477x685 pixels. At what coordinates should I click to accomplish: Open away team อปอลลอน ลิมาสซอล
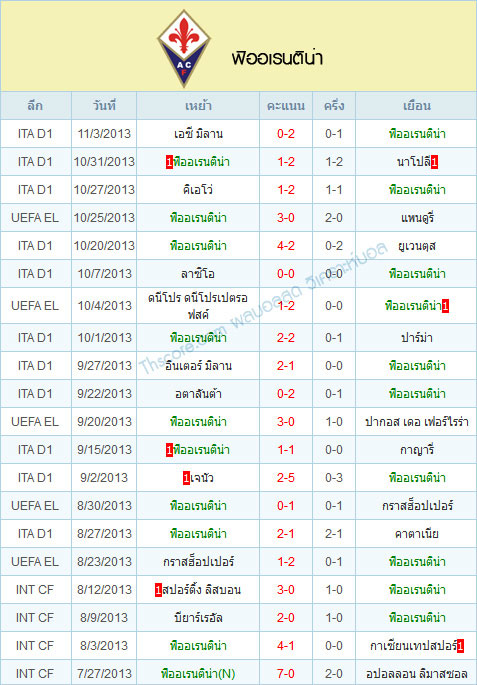point(417,674)
